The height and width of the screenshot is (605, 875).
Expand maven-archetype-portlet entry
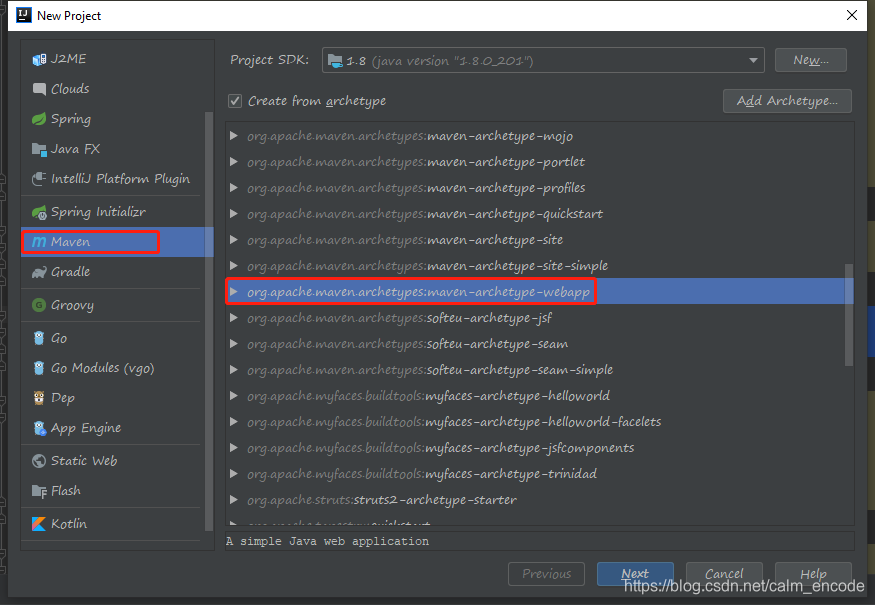[x=234, y=162]
